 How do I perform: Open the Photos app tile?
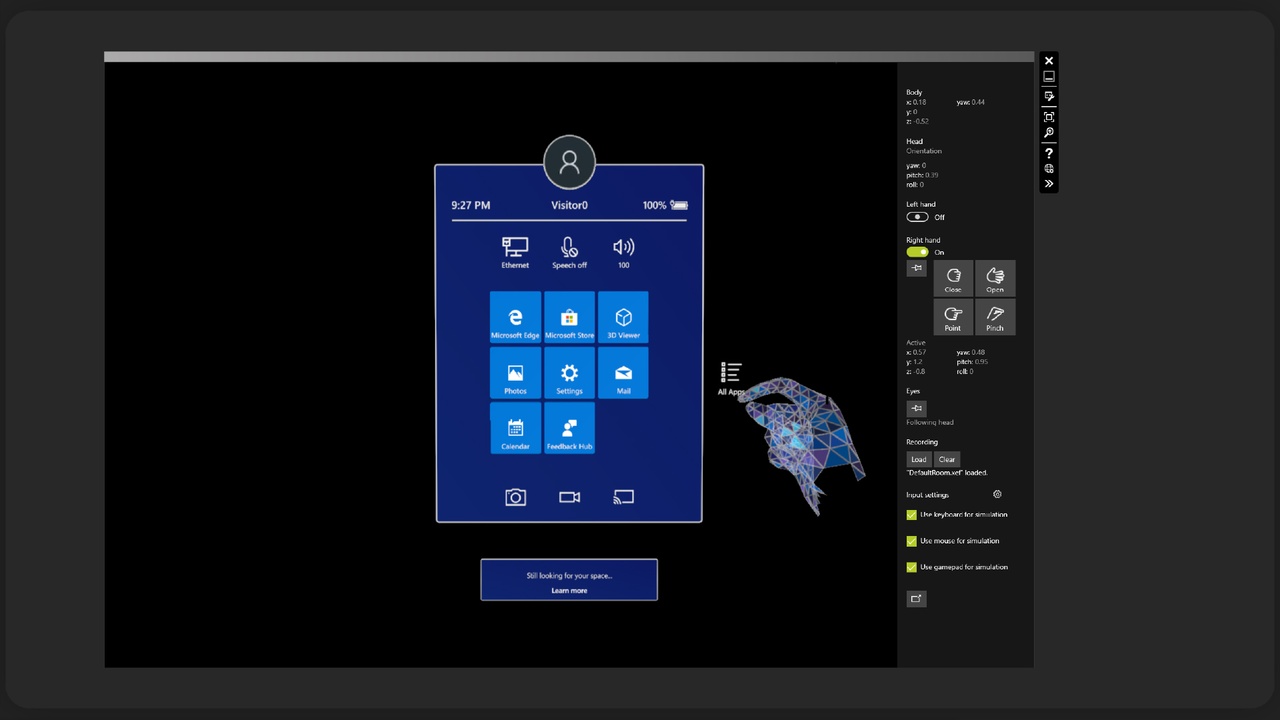(515, 373)
